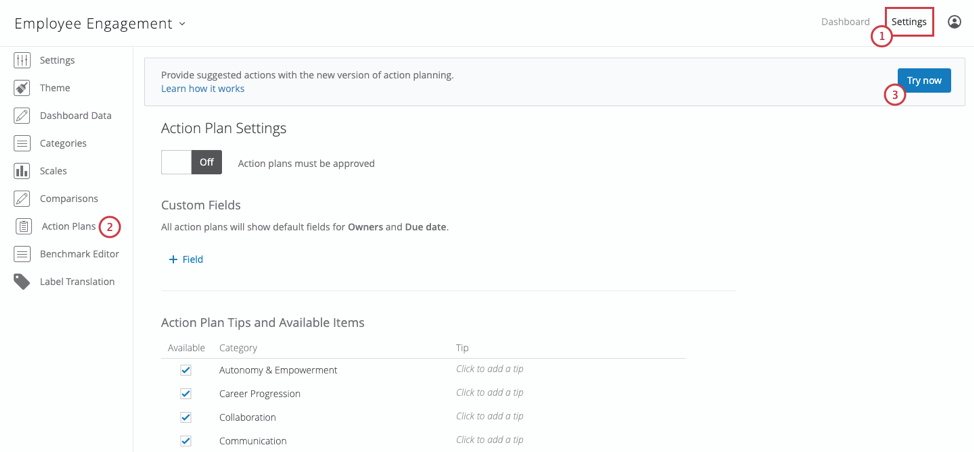The image size is (974, 452).
Task: Click the Comparisons edit icon
Action: coord(22,199)
